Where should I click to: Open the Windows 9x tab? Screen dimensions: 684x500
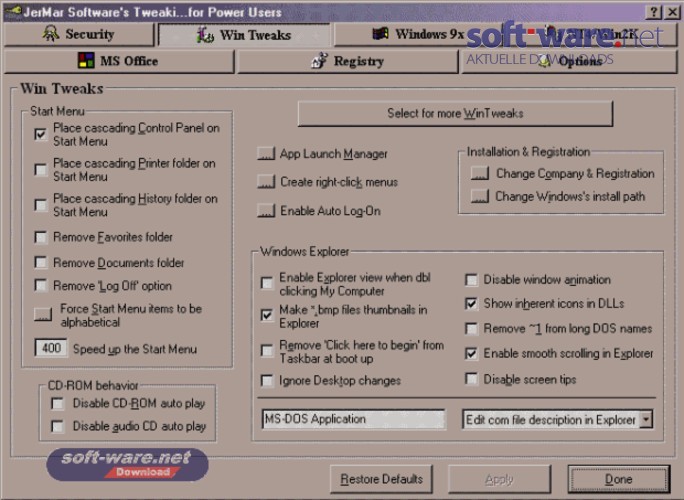[417, 34]
